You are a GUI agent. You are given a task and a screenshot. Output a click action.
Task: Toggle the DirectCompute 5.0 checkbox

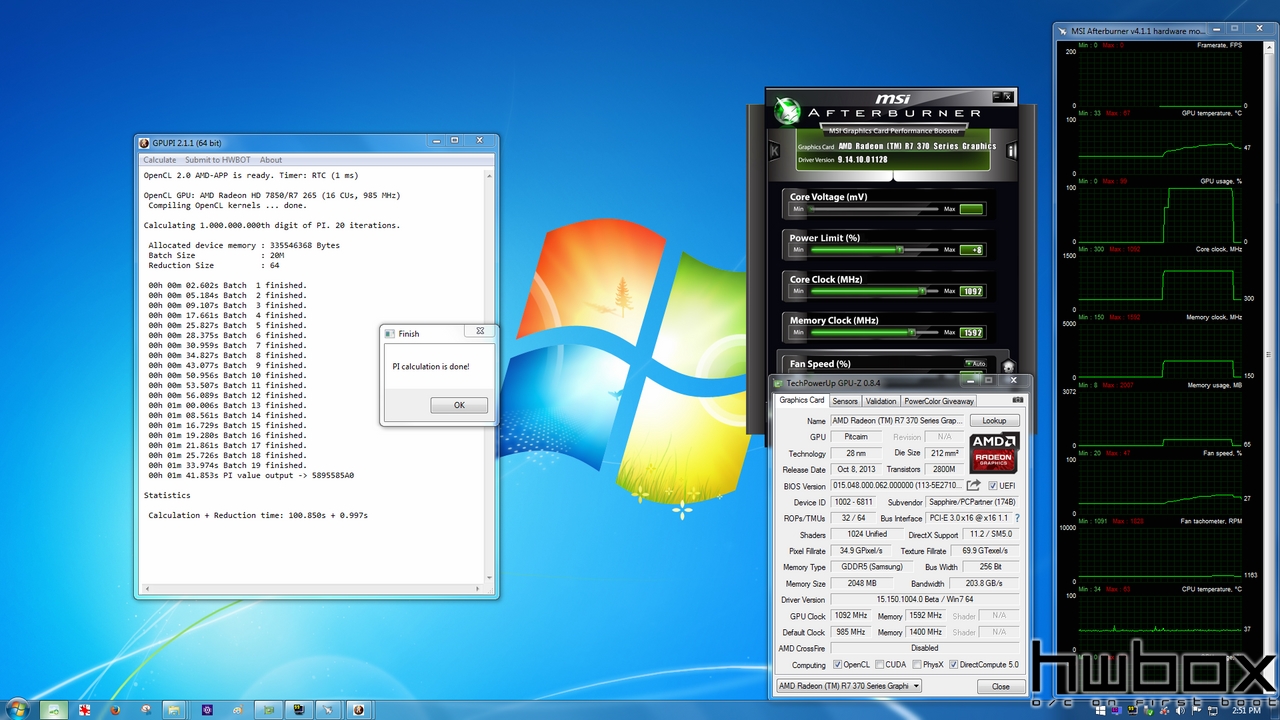point(953,665)
